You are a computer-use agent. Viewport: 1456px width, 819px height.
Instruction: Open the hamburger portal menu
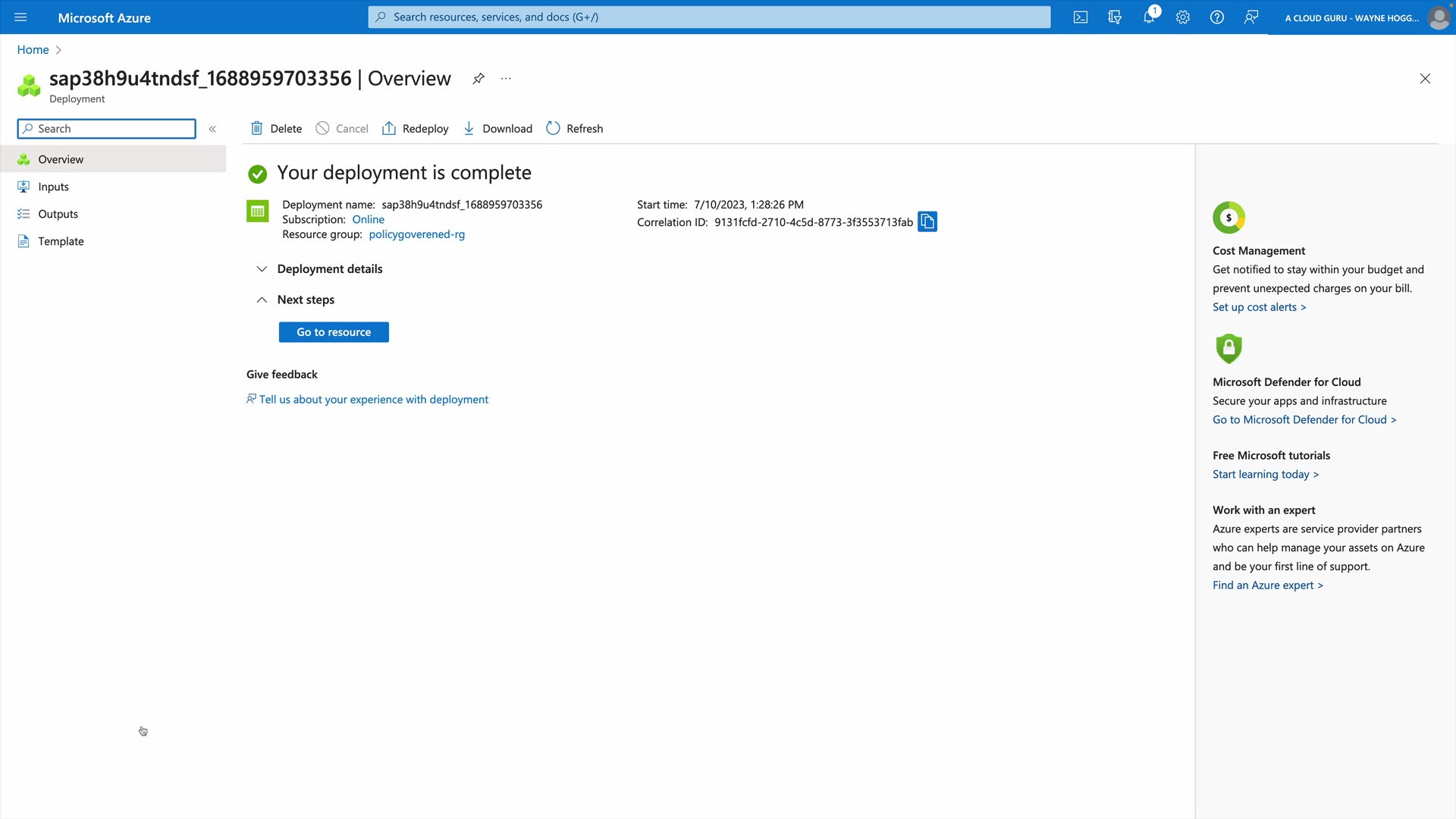click(x=20, y=17)
